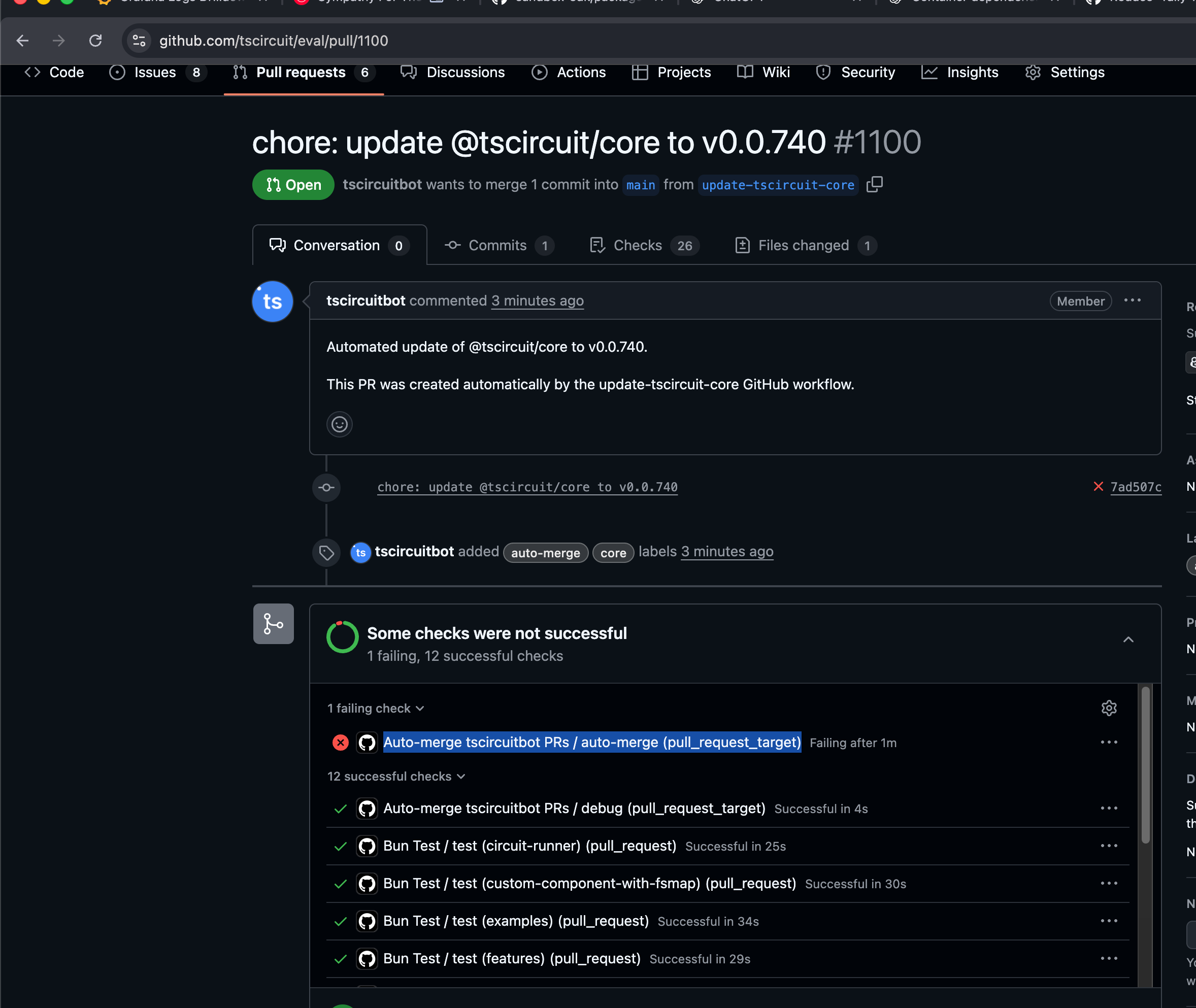Click the browser back arrow
1196x1008 pixels.
point(22,41)
